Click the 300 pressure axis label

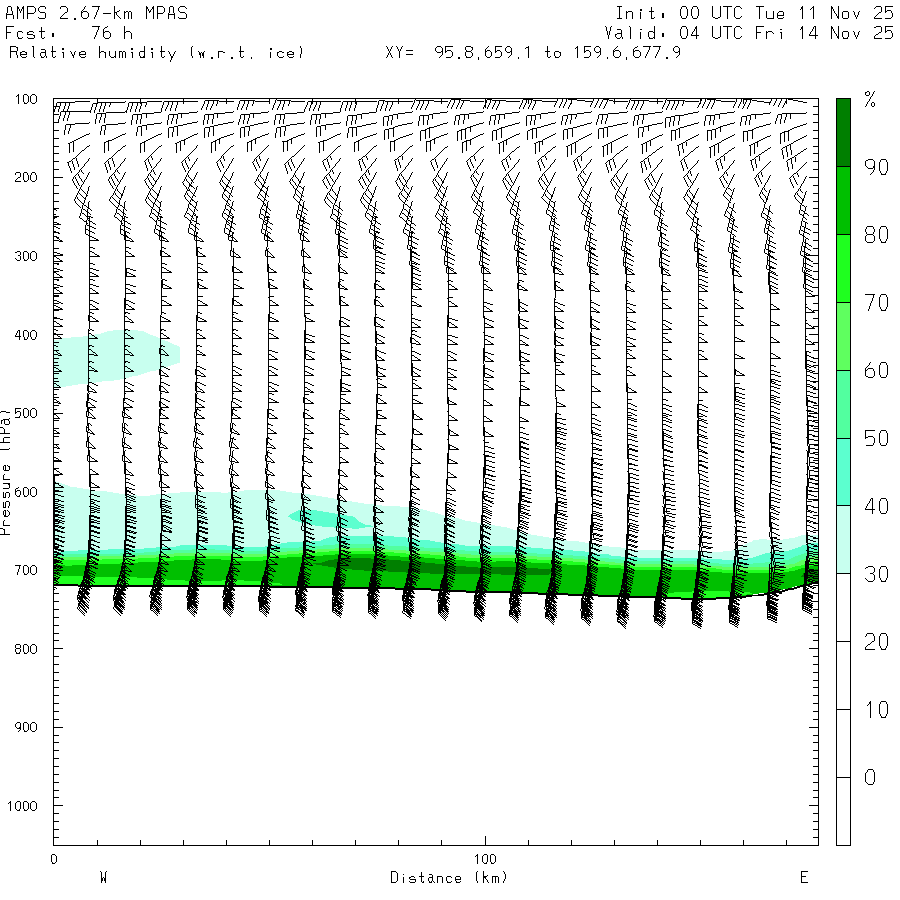(x=26, y=256)
